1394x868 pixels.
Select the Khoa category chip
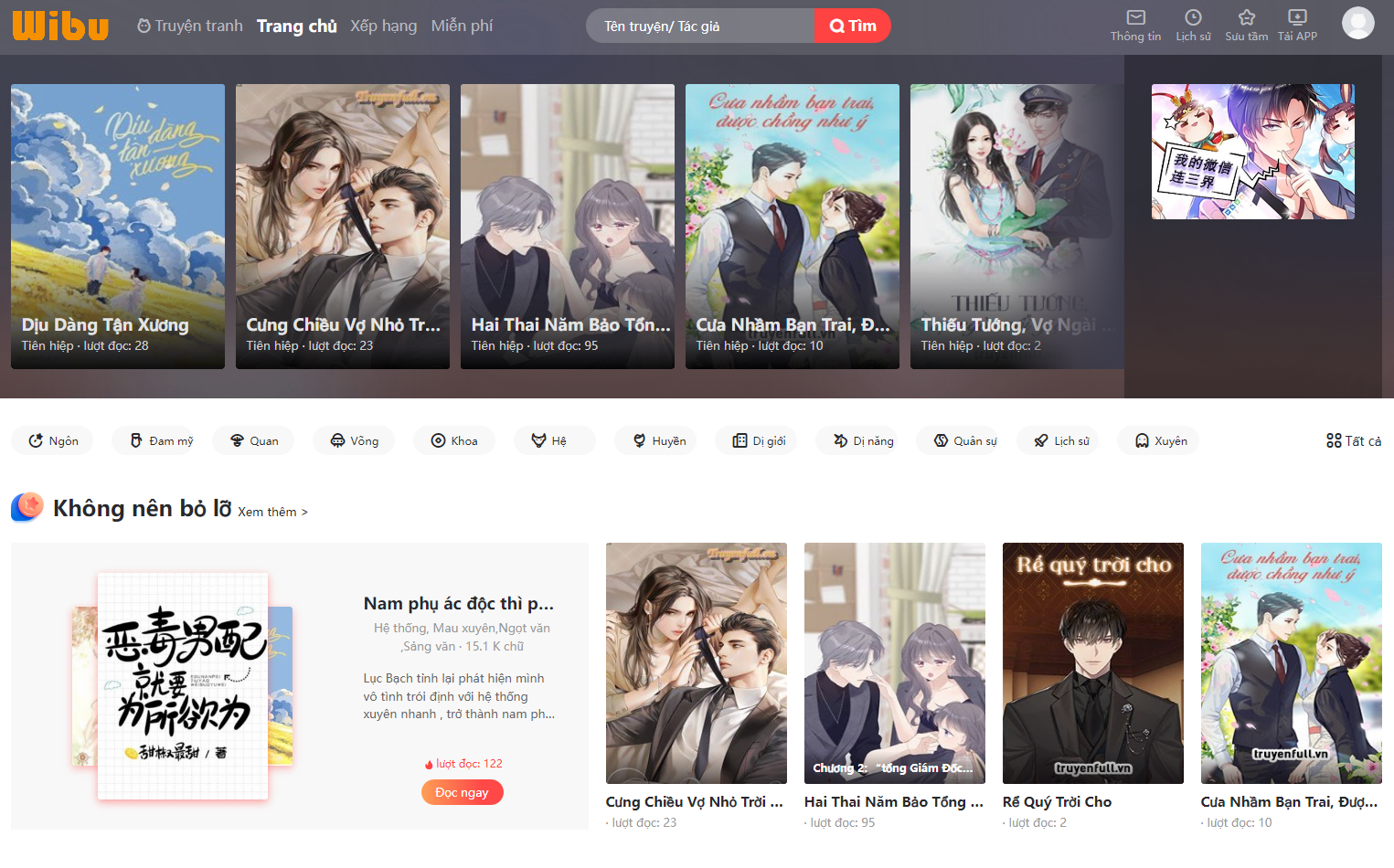pos(455,440)
